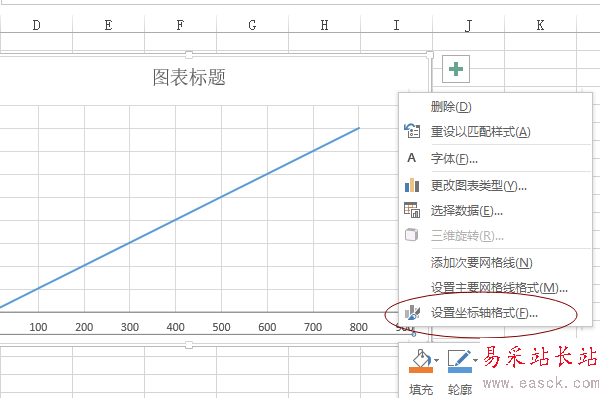Click axis label 300

(130, 327)
